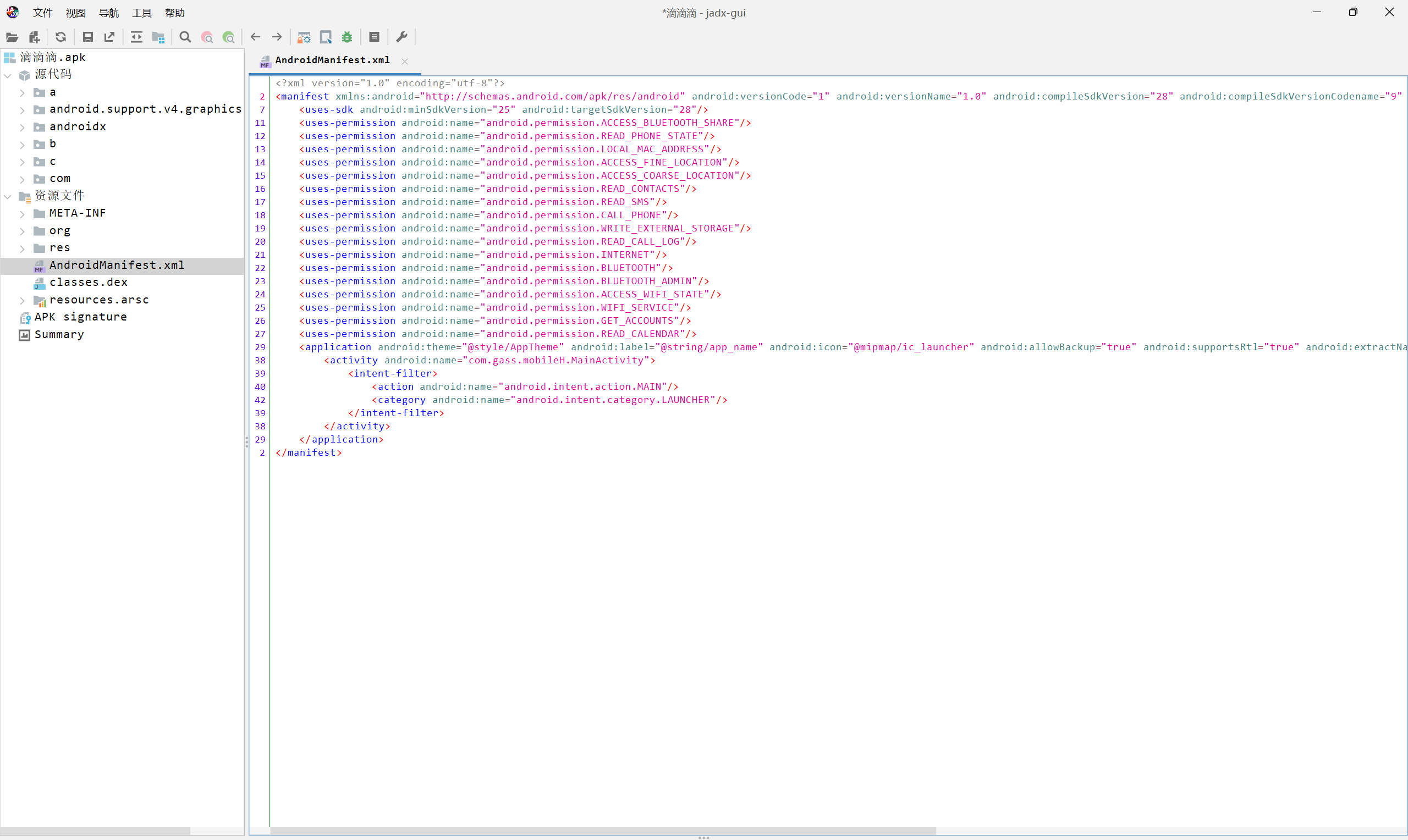
Task: Expand the res folder
Action: [22, 248]
